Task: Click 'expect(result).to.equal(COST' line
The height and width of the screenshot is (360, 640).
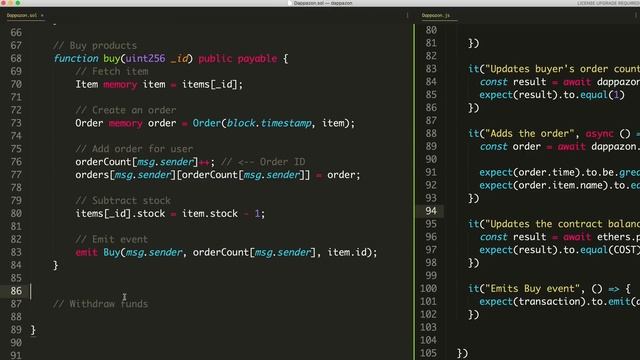Action: pyautogui.click(x=559, y=250)
